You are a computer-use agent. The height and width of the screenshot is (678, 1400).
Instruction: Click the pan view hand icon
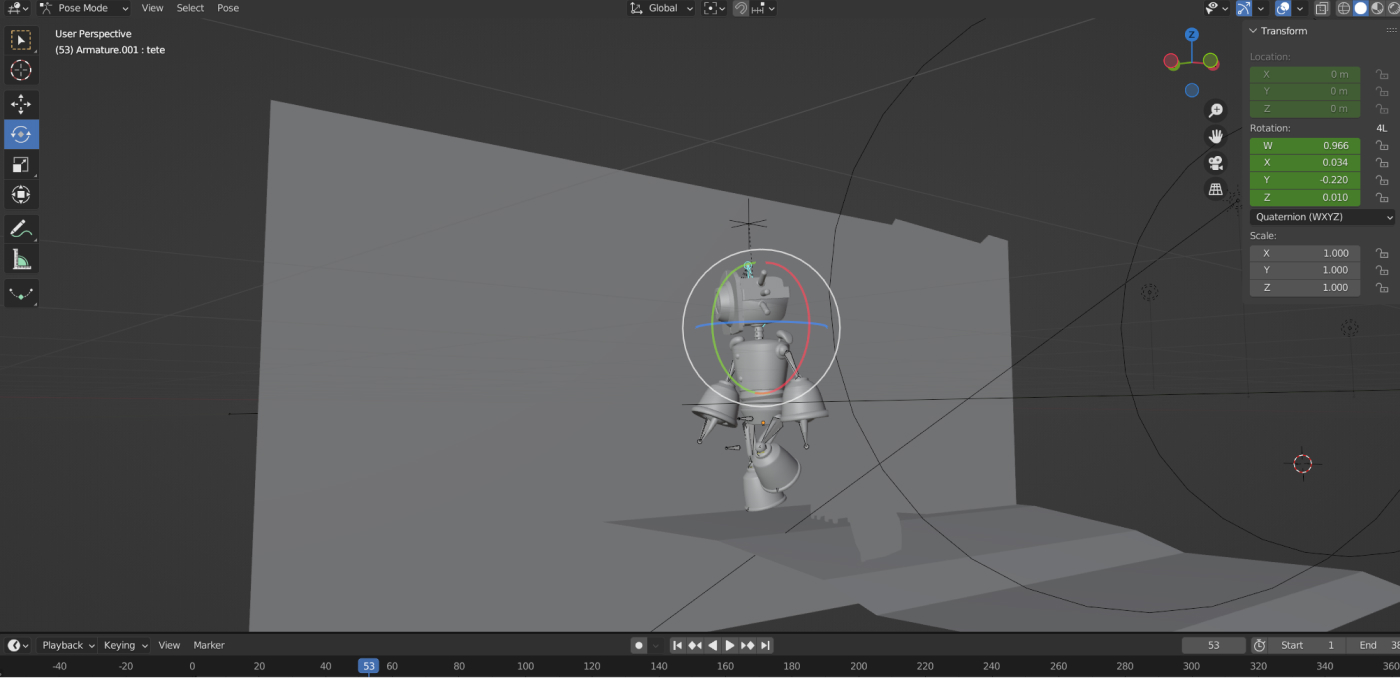[1216, 136]
